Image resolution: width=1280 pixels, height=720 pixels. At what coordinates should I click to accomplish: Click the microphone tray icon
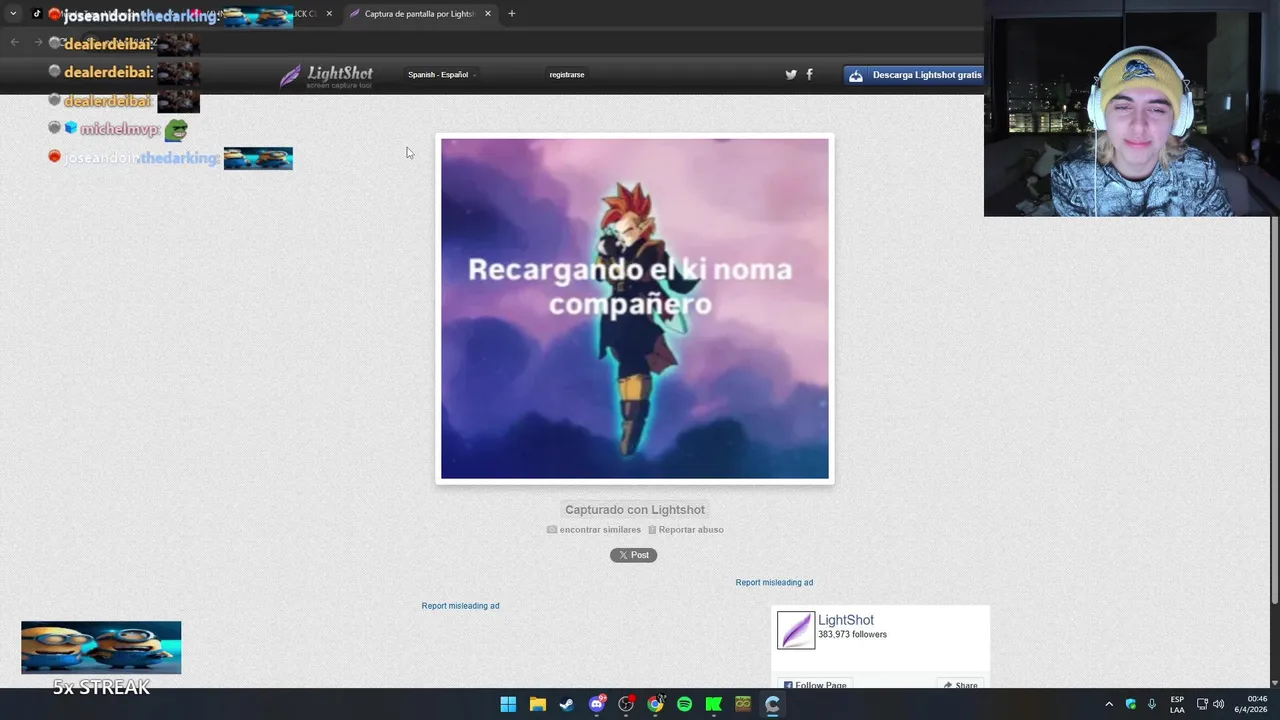click(x=1152, y=704)
